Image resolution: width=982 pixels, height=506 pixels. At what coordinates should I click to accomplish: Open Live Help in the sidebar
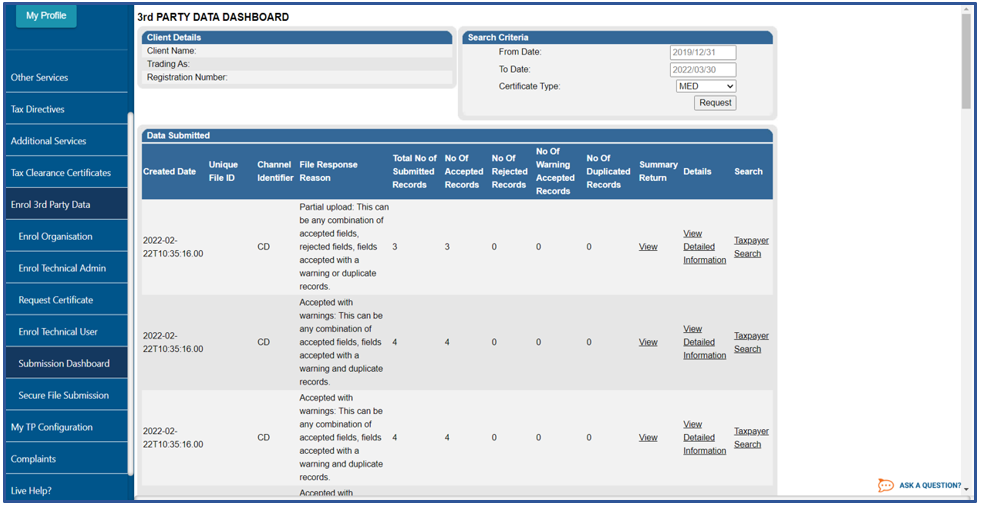tap(31, 491)
